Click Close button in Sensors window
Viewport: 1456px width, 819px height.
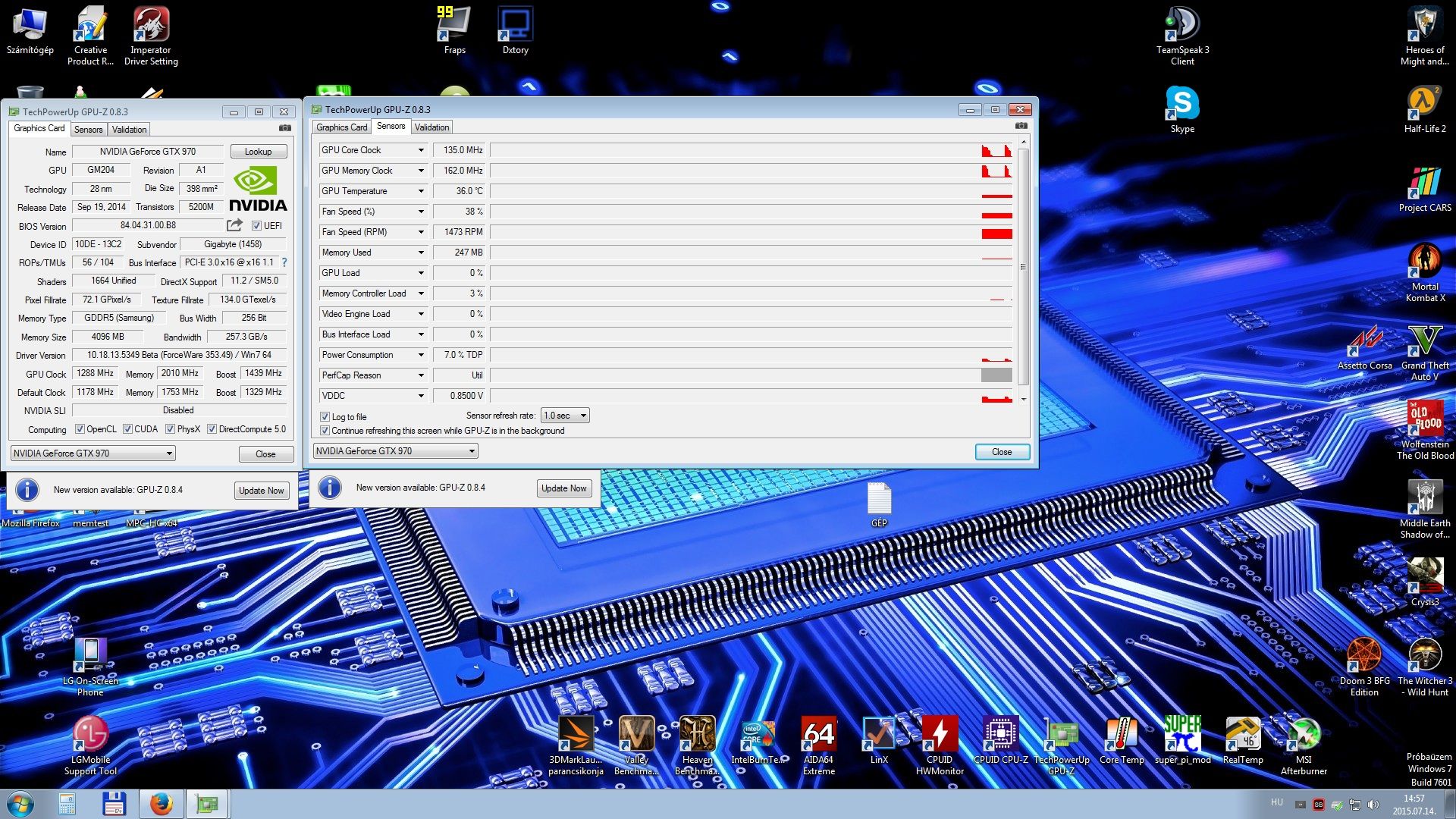[x=1002, y=452]
